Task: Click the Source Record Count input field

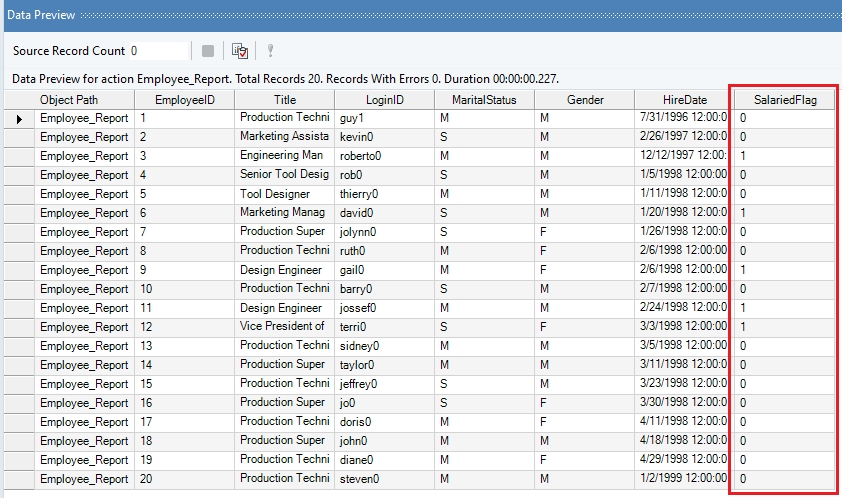Action: (x=157, y=51)
